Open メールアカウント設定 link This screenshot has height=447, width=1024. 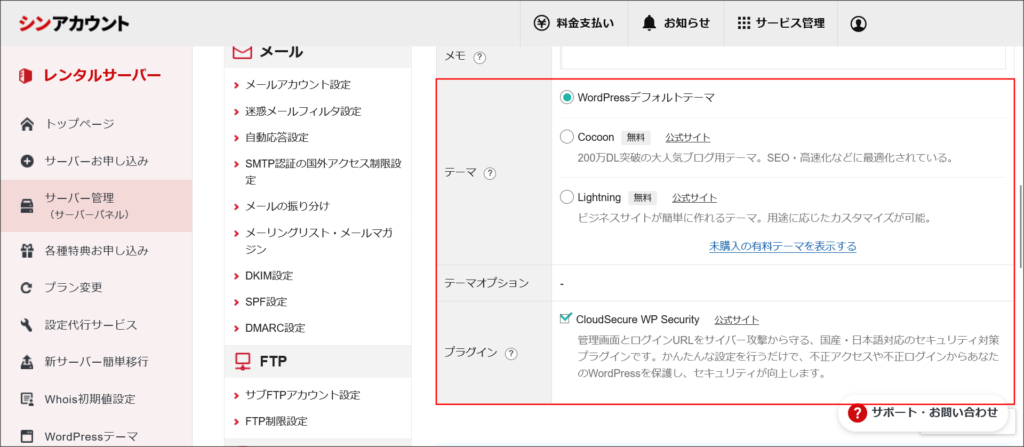pyautogui.click(x=298, y=85)
